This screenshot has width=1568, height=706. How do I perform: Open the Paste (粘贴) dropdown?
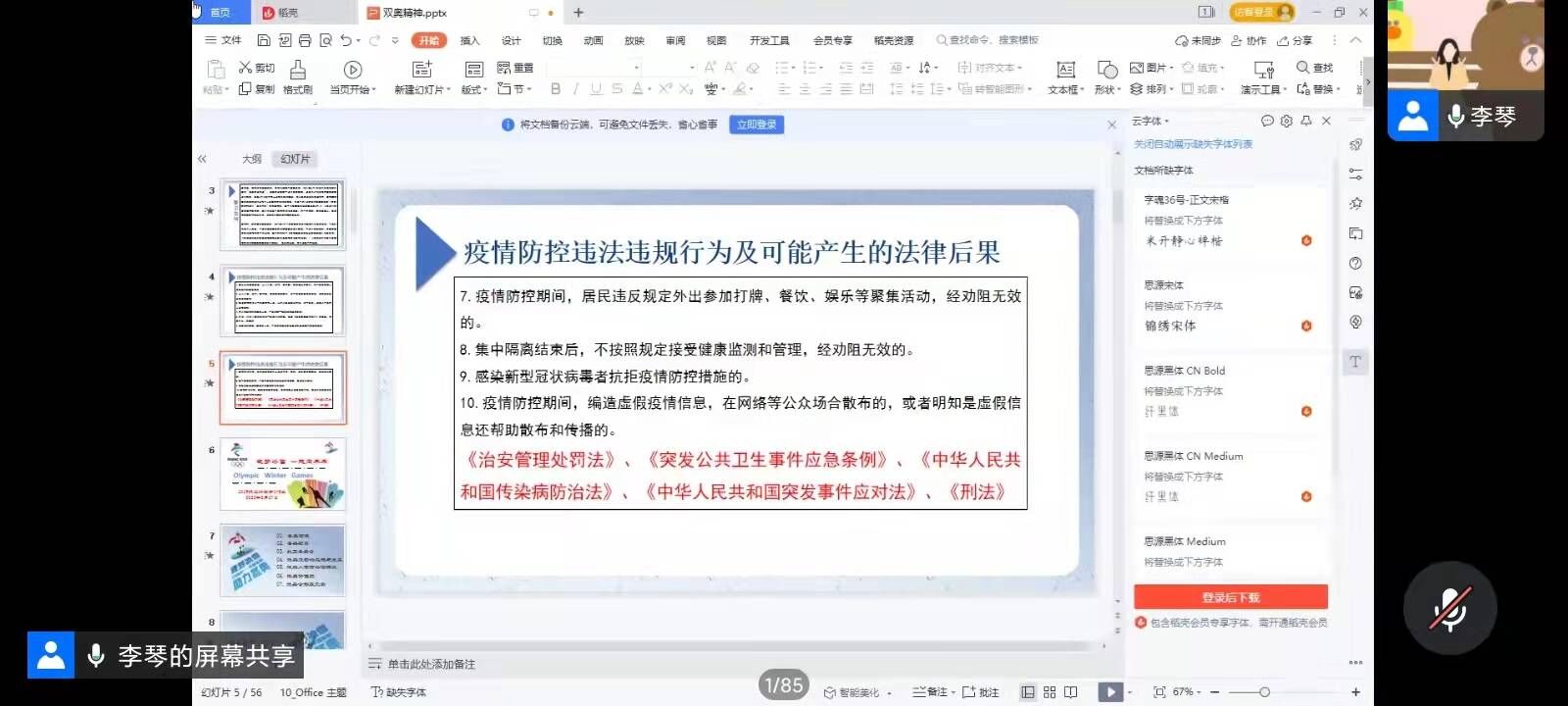point(216,89)
